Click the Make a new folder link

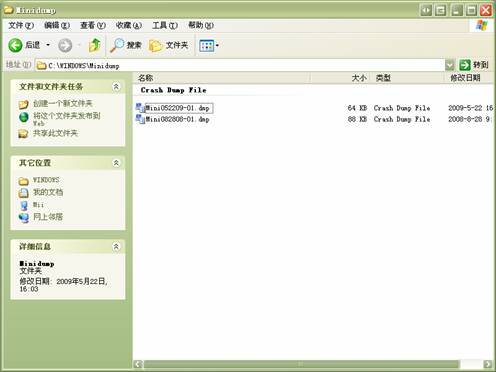[x=63, y=104]
